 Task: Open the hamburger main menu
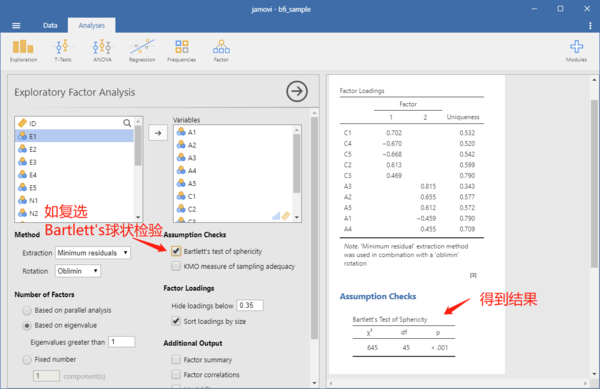click(x=16, y=26)
